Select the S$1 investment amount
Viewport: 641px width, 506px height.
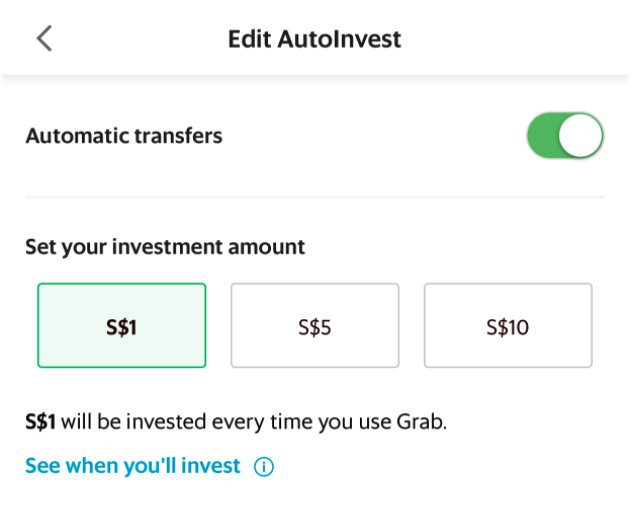click(122, 325)
